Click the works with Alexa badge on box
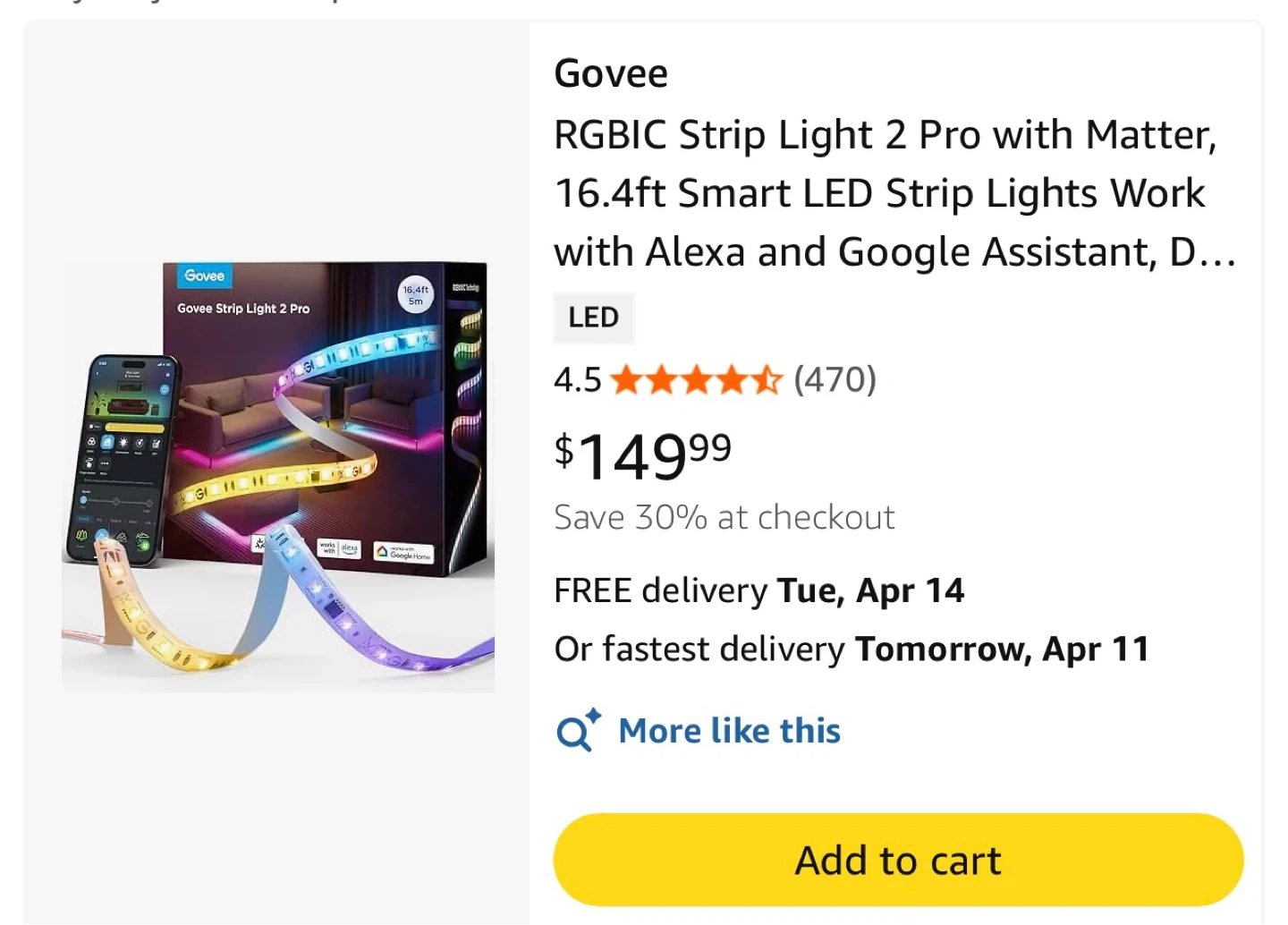The image size is (1288, 925). point(339,548)
